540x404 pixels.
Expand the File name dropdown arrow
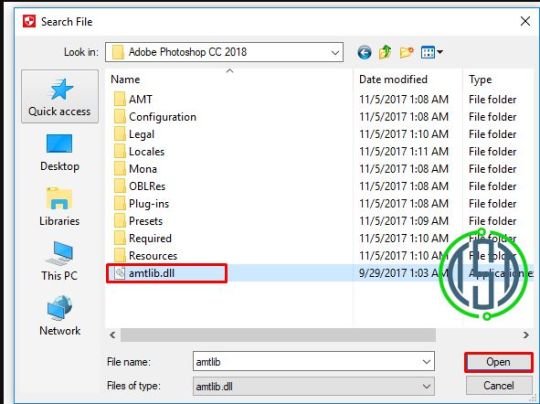426,362
